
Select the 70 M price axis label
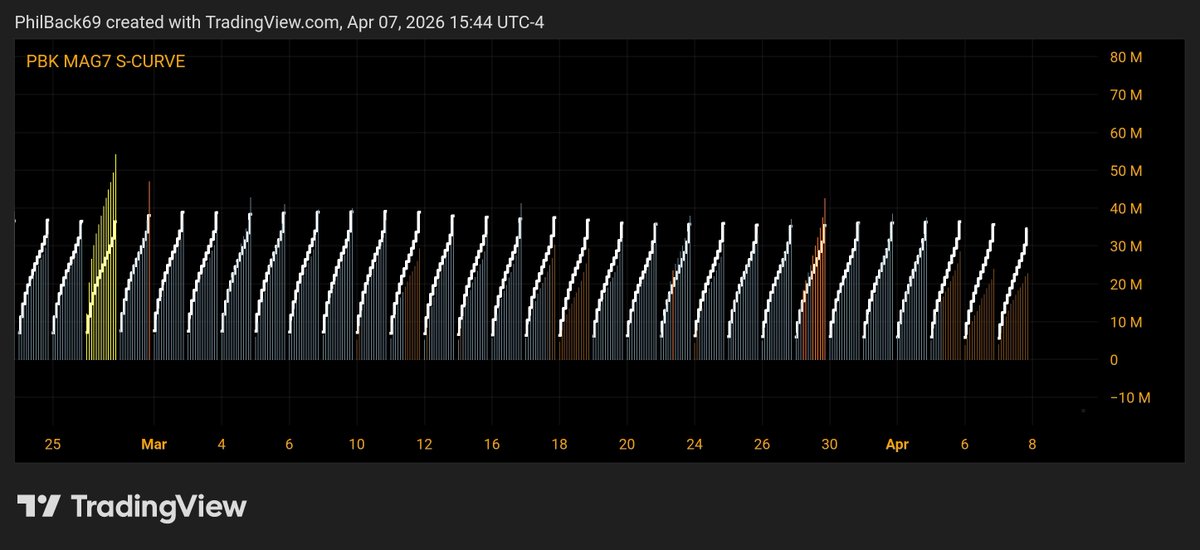point(1126,95)
